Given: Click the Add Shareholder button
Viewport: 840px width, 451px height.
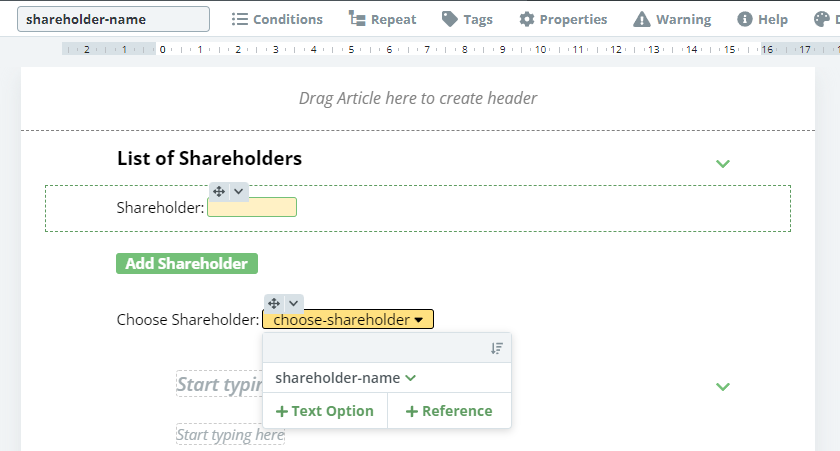Looking at the screenshot, I should tap(187, 264).
